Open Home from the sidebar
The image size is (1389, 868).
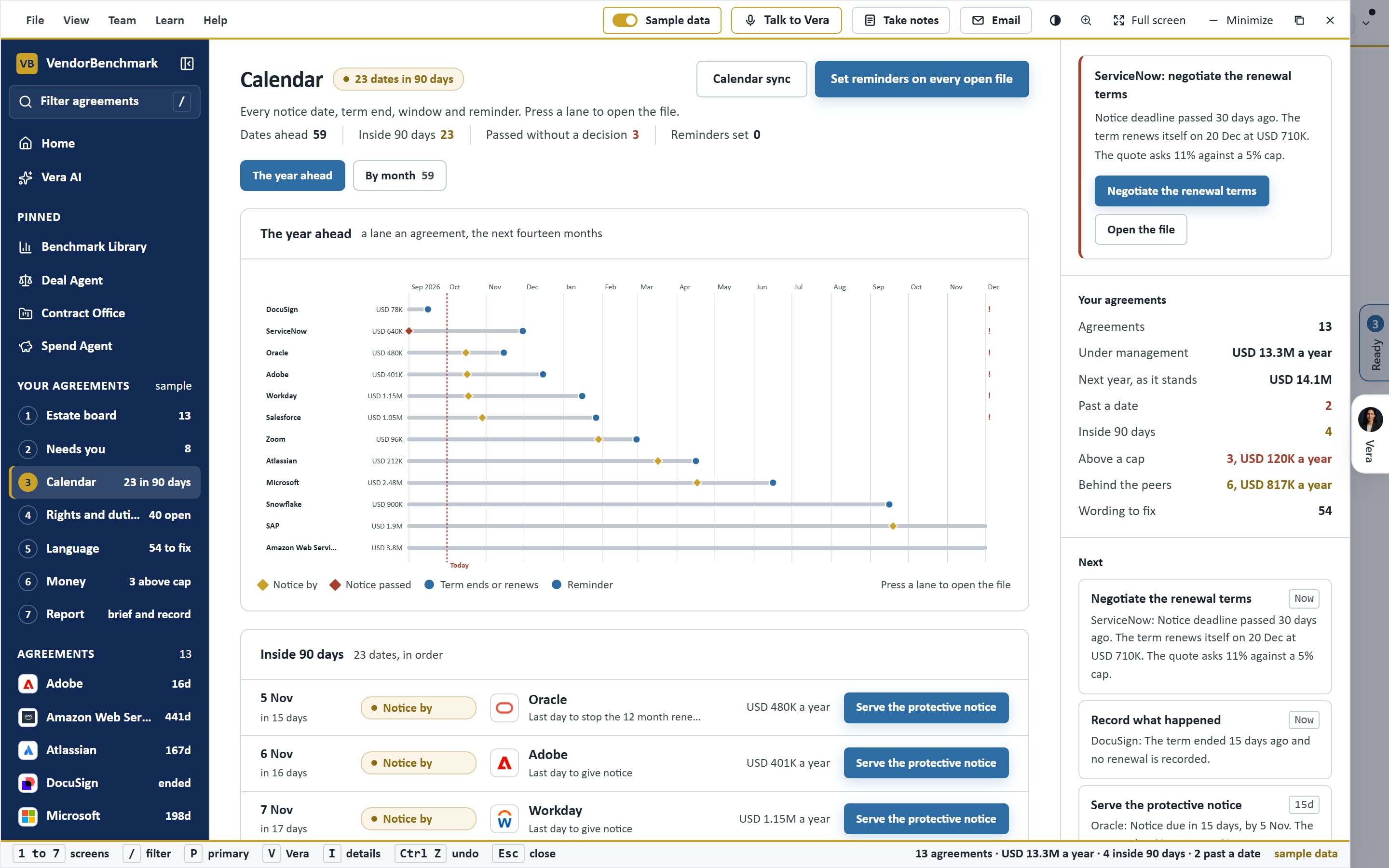pos(105,144)
